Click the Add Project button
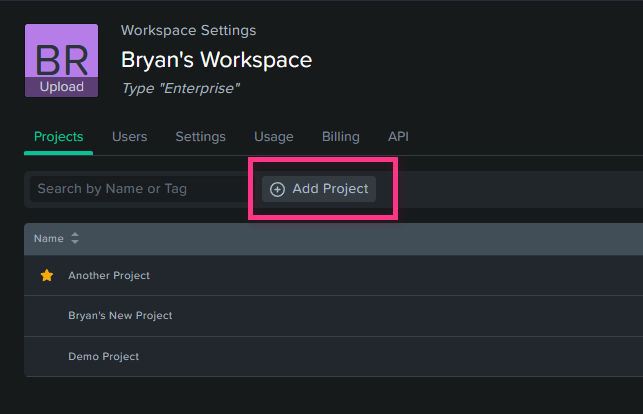Screen dimensions: 643x414 pyautogui.click(x=319, y=189)
